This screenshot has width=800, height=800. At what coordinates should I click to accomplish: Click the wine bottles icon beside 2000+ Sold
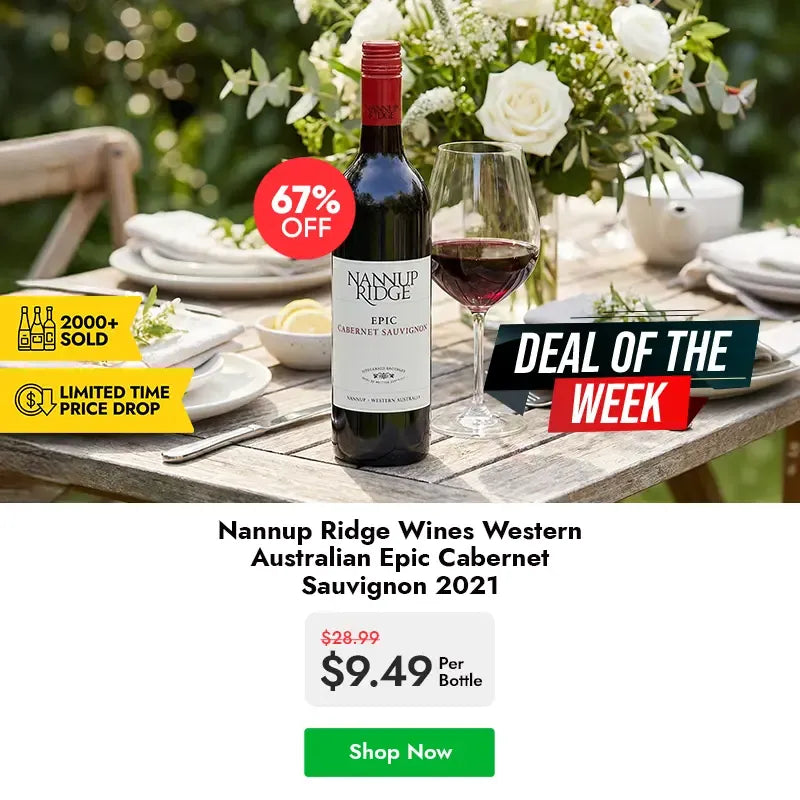(37, 329)
